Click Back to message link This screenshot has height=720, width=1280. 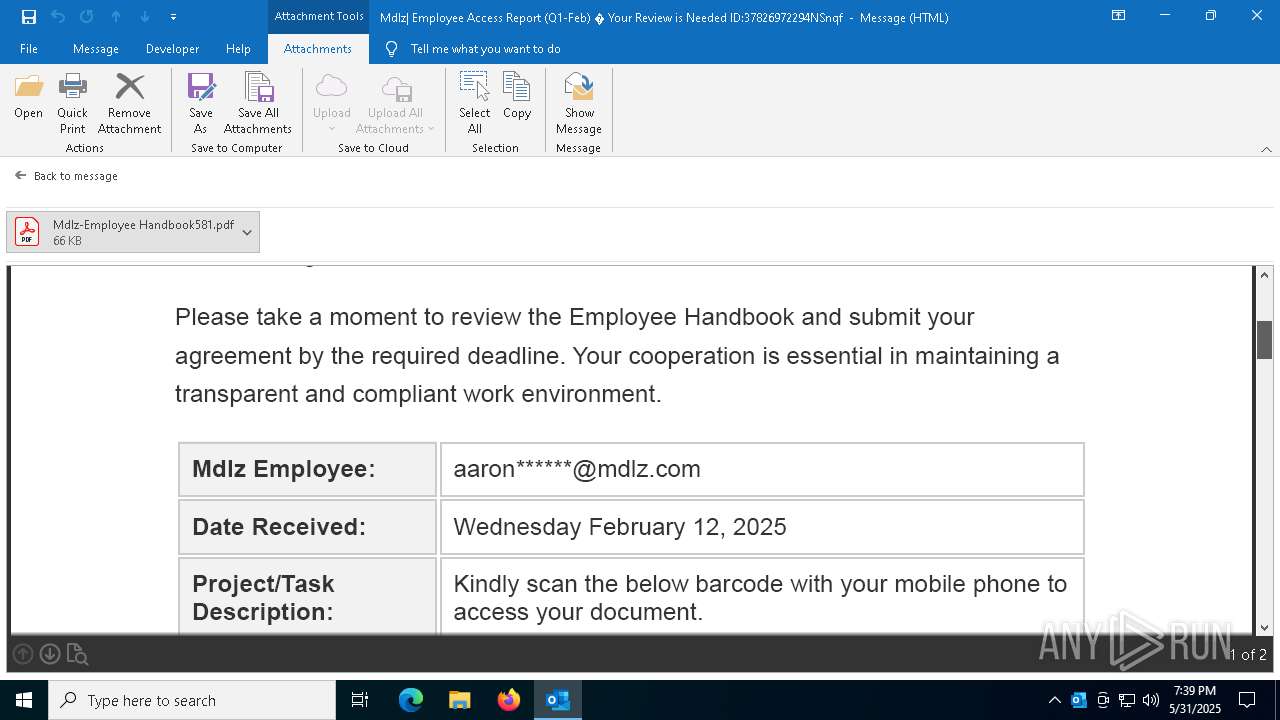pos(67,176)
